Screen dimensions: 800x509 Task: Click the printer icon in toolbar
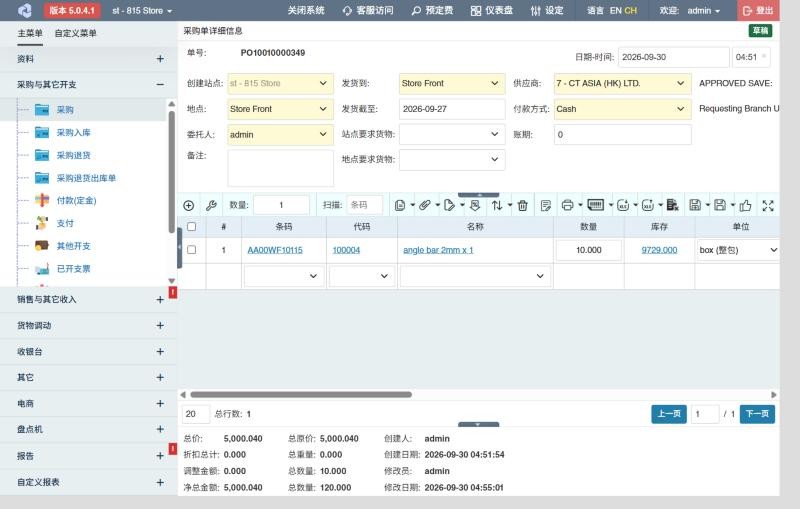click(567, 206)
